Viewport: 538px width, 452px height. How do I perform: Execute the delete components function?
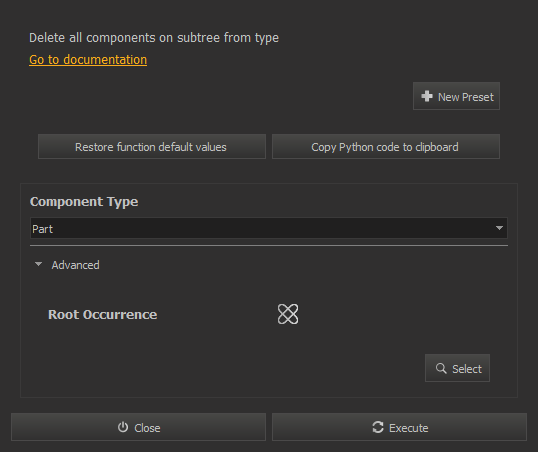click(x=399, y=427)
